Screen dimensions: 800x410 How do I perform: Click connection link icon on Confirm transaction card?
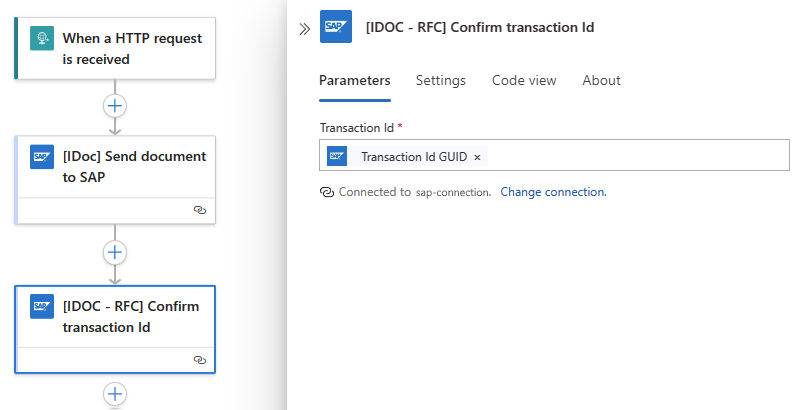(x=199, y=359)
